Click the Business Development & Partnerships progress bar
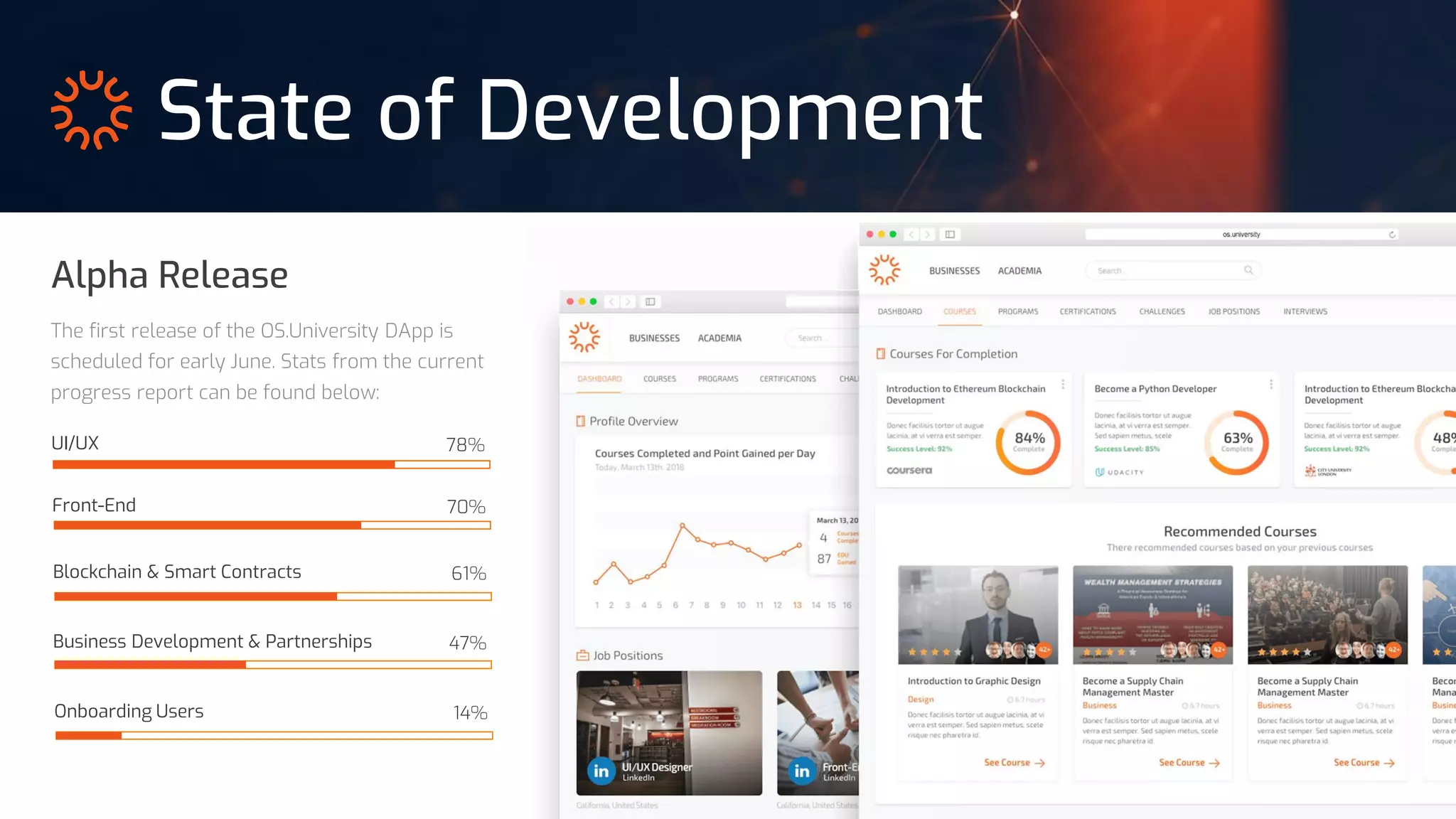Screen dimensions: 1456x819 click(x=273, y=665)
